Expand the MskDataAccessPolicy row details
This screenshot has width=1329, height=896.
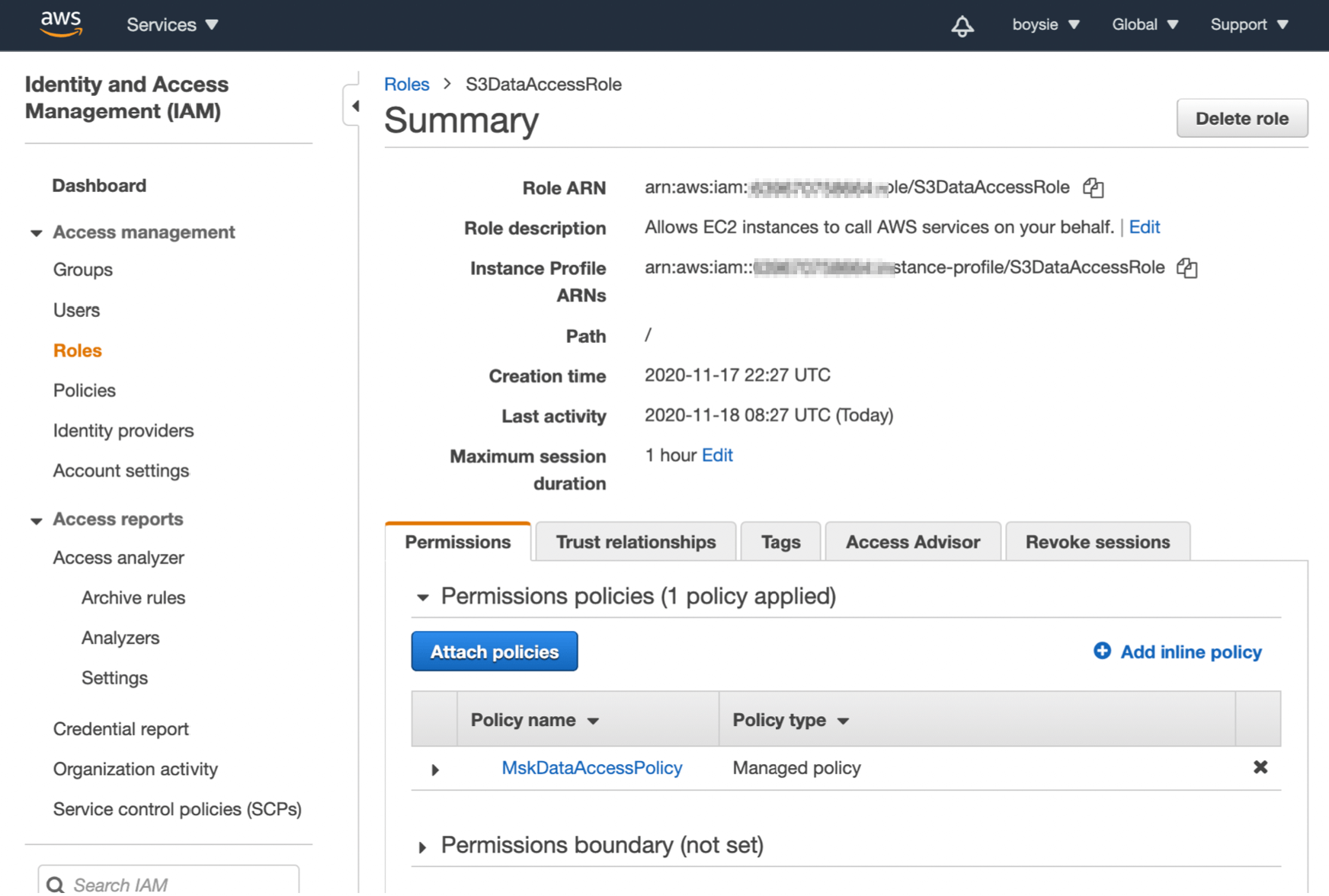435,770
